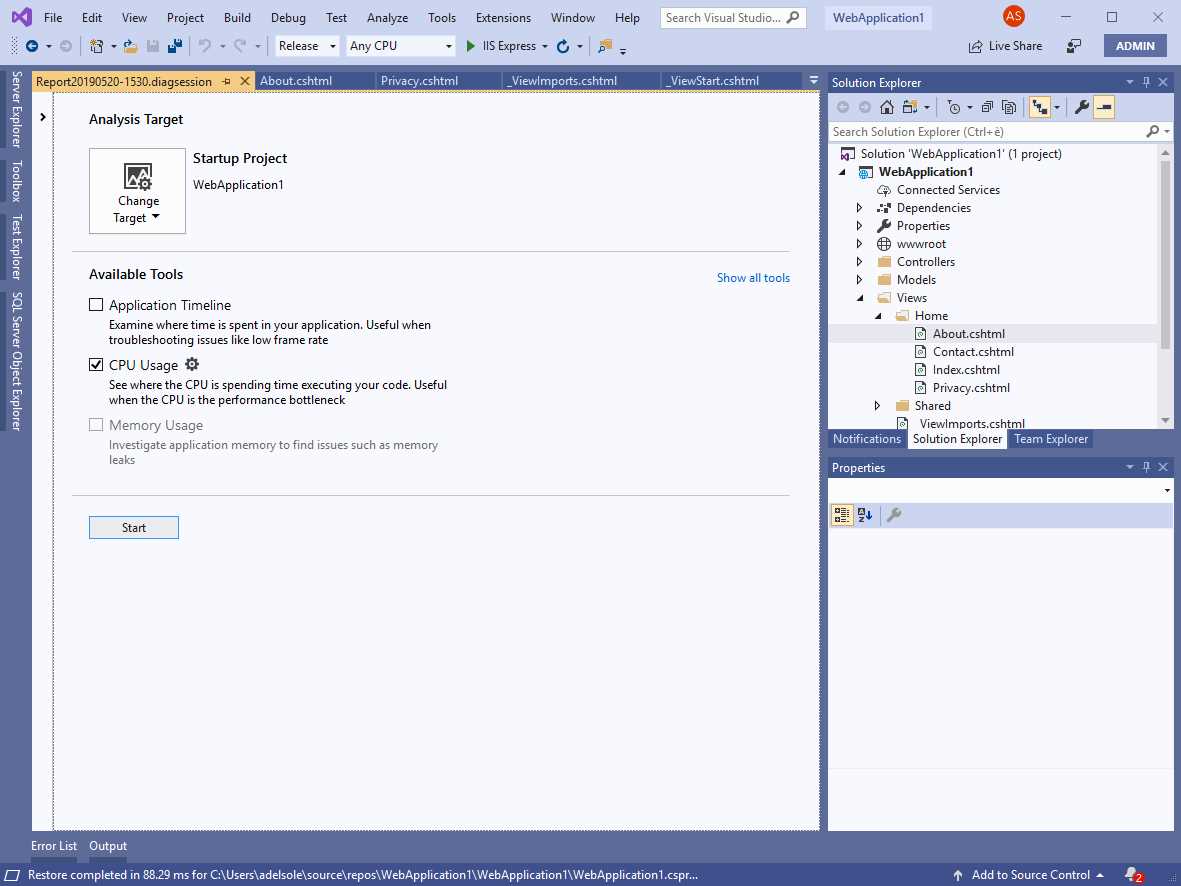Click the disabled Memory Usage checkbox

[96, 424]
